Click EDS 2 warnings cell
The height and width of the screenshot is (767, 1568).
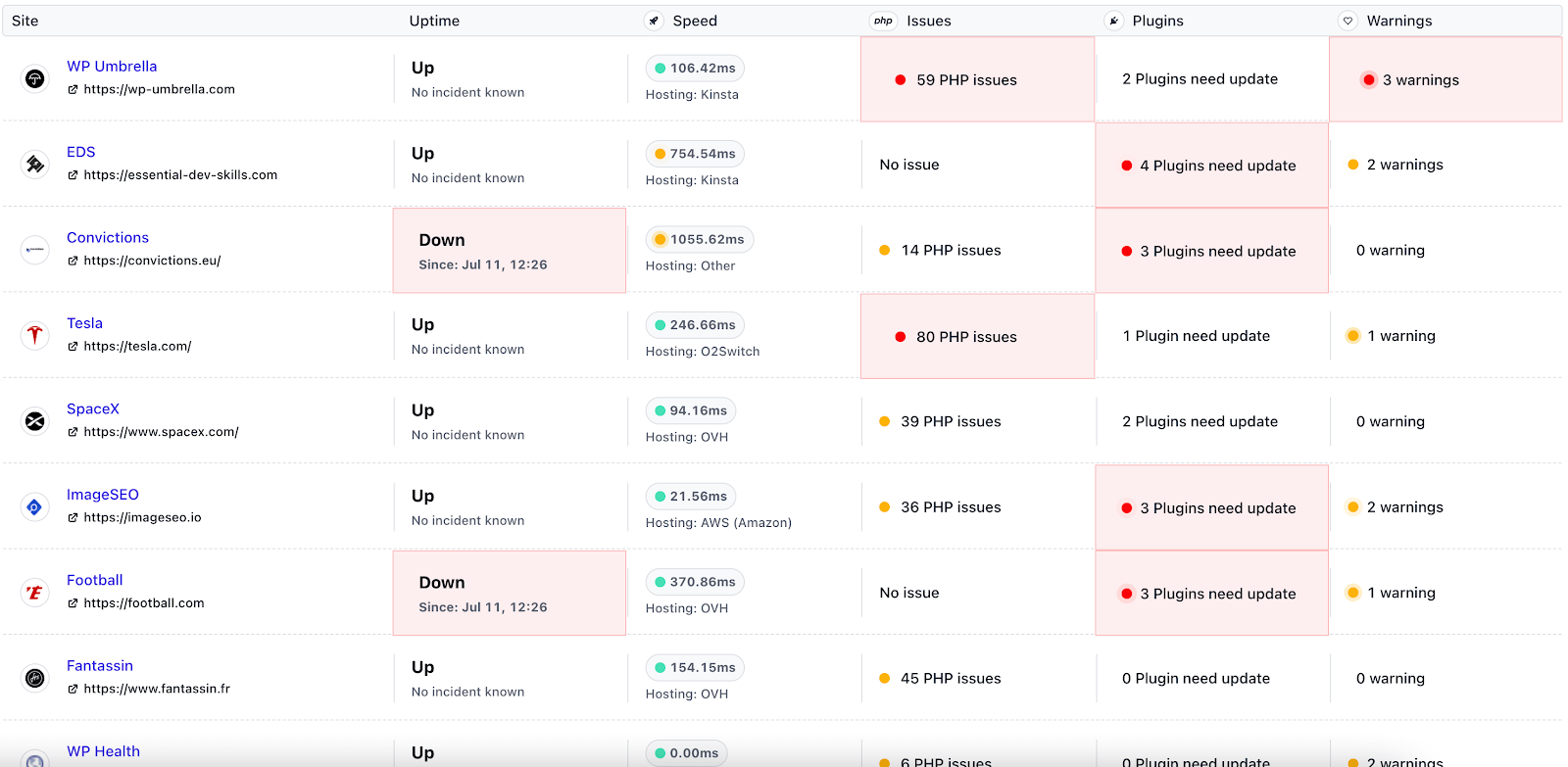[1404, 165]
